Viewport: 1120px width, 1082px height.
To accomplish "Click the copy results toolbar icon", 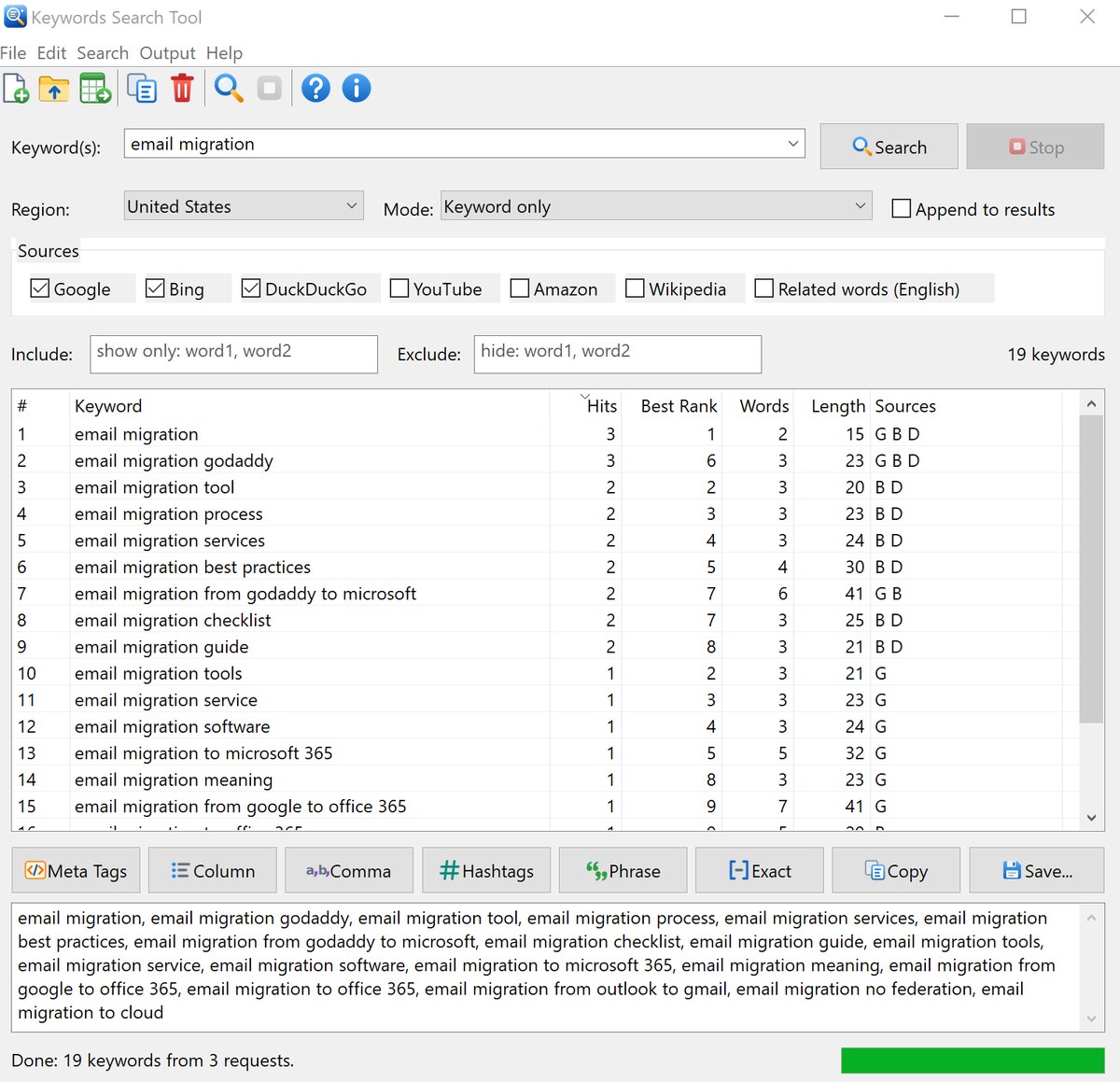I will coord(142,89).
